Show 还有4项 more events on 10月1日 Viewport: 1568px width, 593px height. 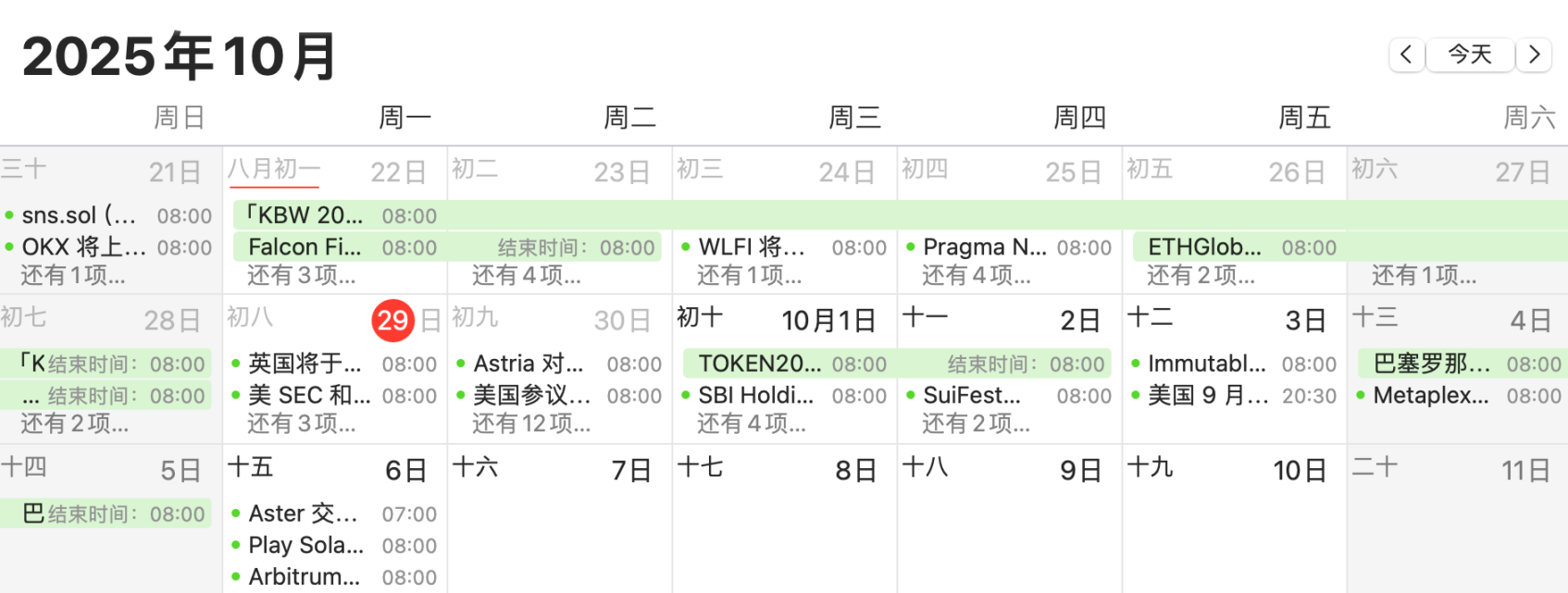pos(751,425)
